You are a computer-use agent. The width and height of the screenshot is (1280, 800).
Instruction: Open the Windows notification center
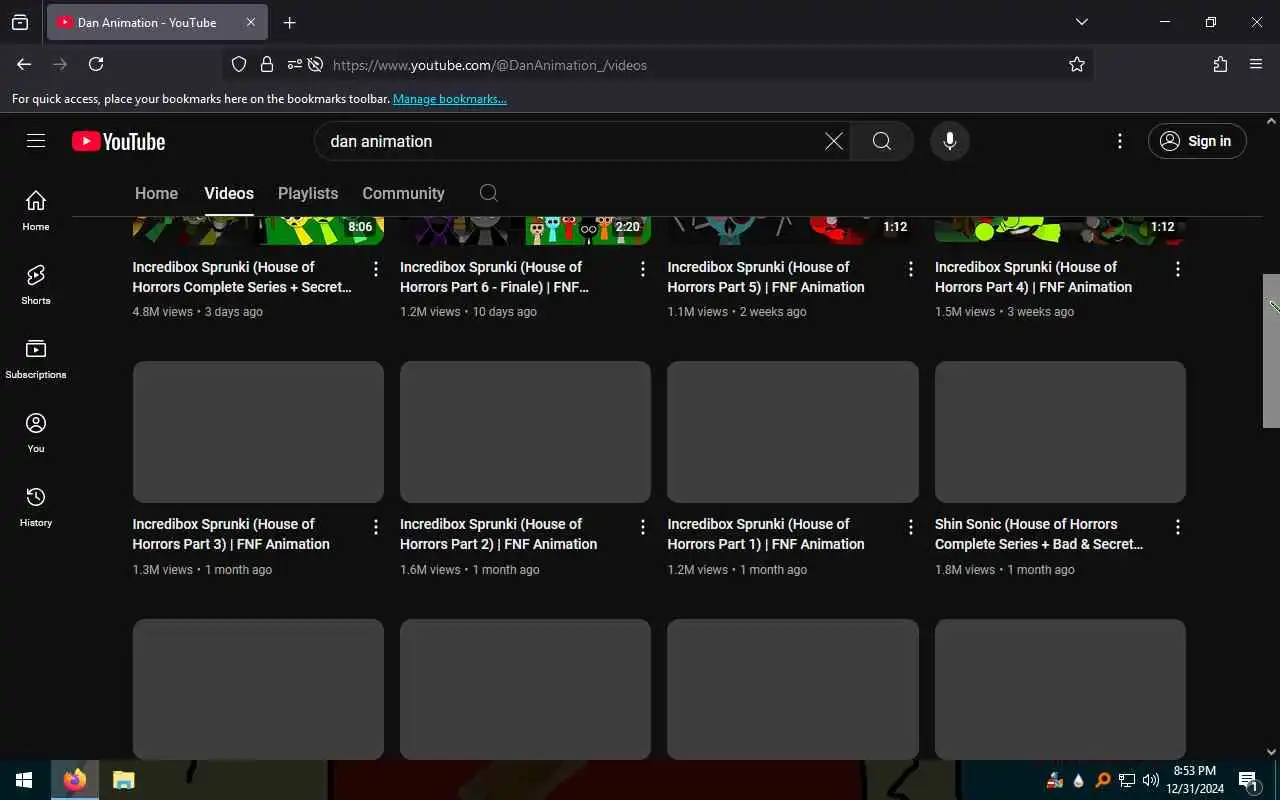pos(1248,780)
